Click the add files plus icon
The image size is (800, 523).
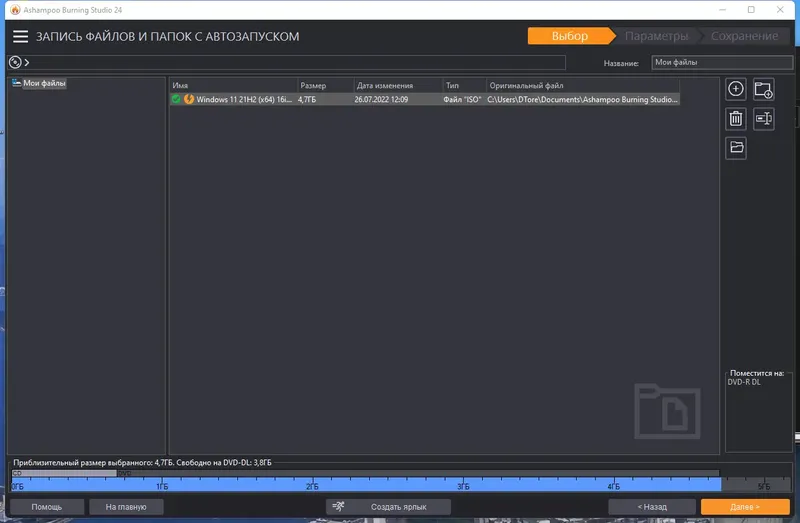point(735,89)
